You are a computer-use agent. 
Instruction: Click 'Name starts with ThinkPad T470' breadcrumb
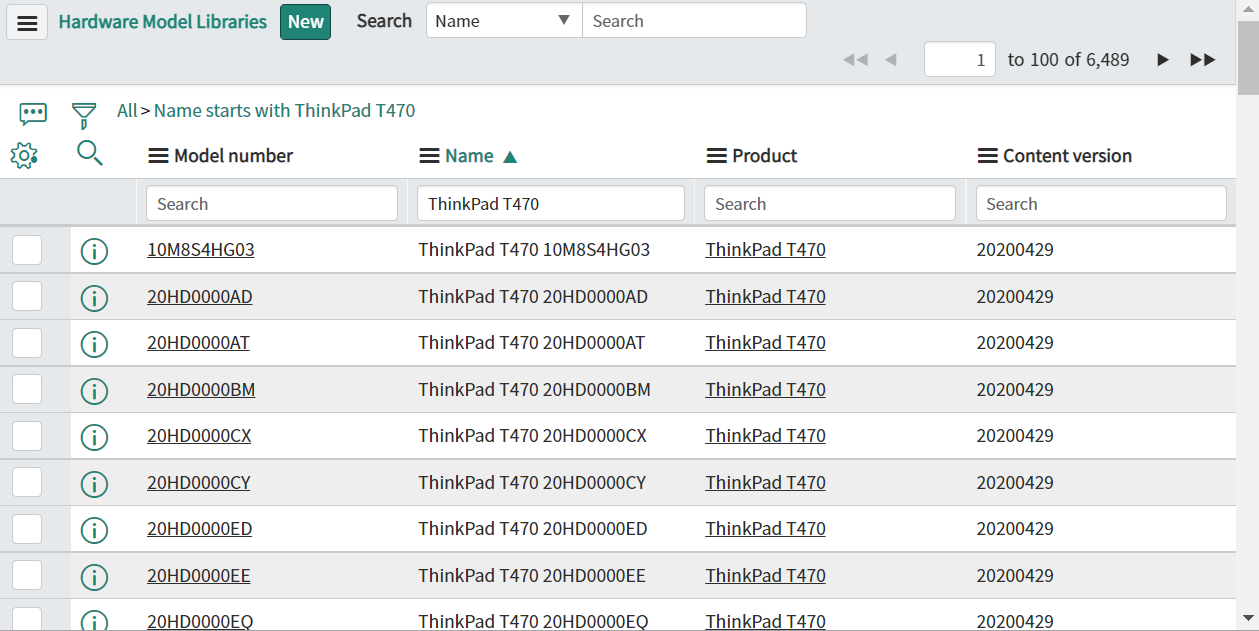pyautogui.click(x=284, y=111)
